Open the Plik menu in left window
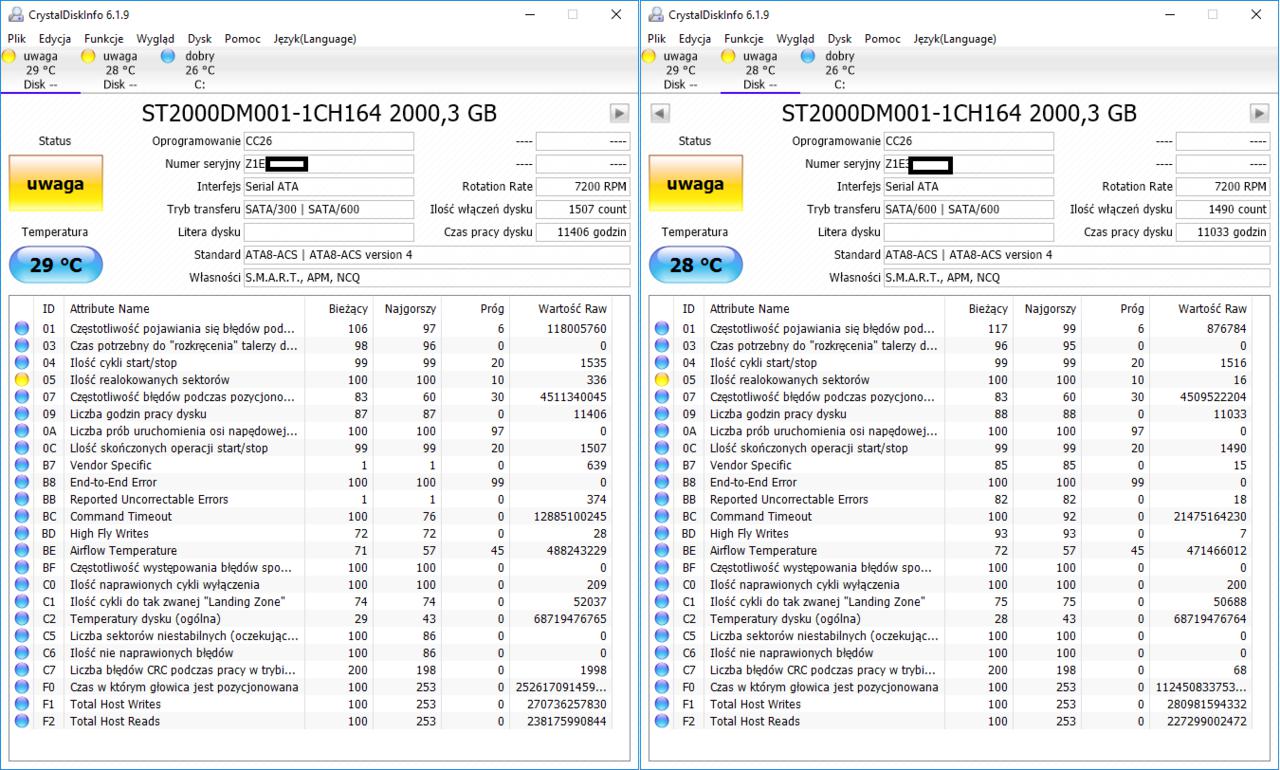Screen dimensions: 1280x770 coord(17,39)
